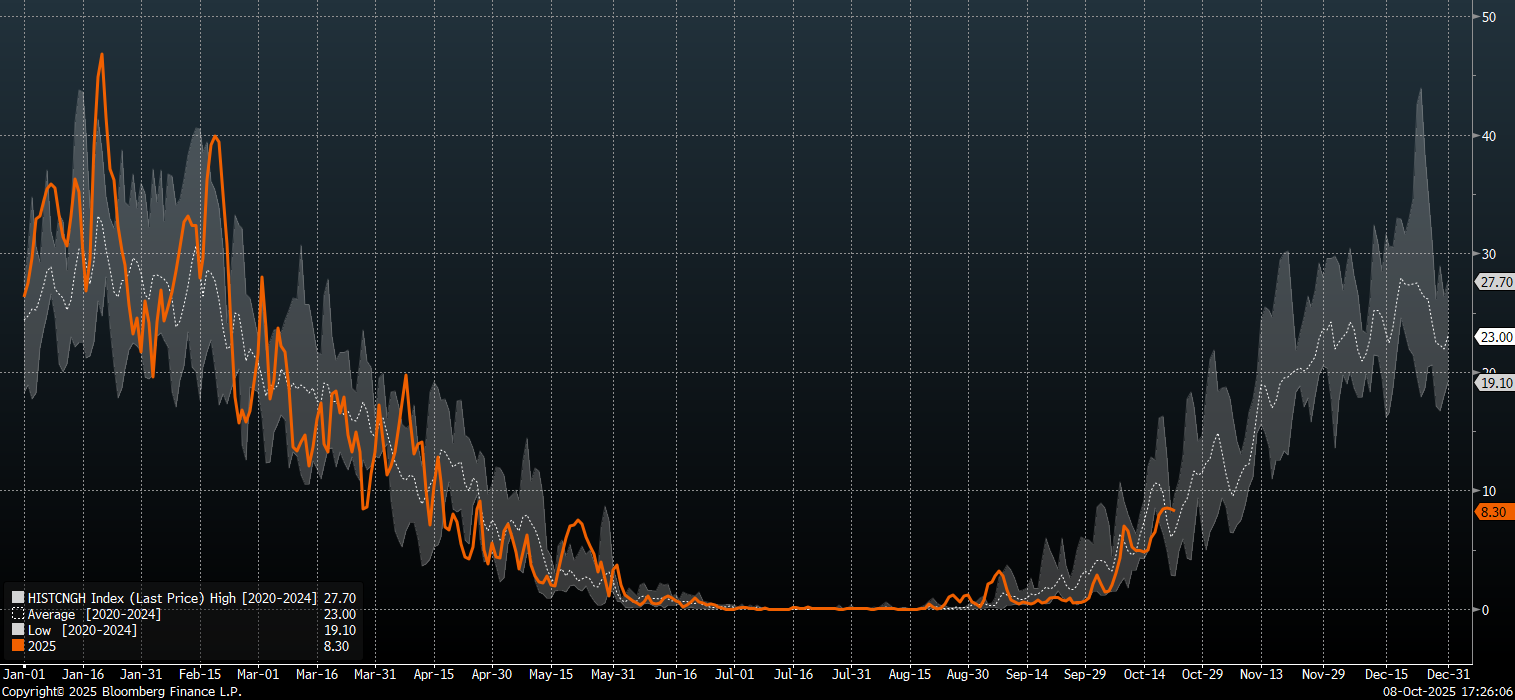Click the 19.10 Low value axis tag

click(1496, 382)
